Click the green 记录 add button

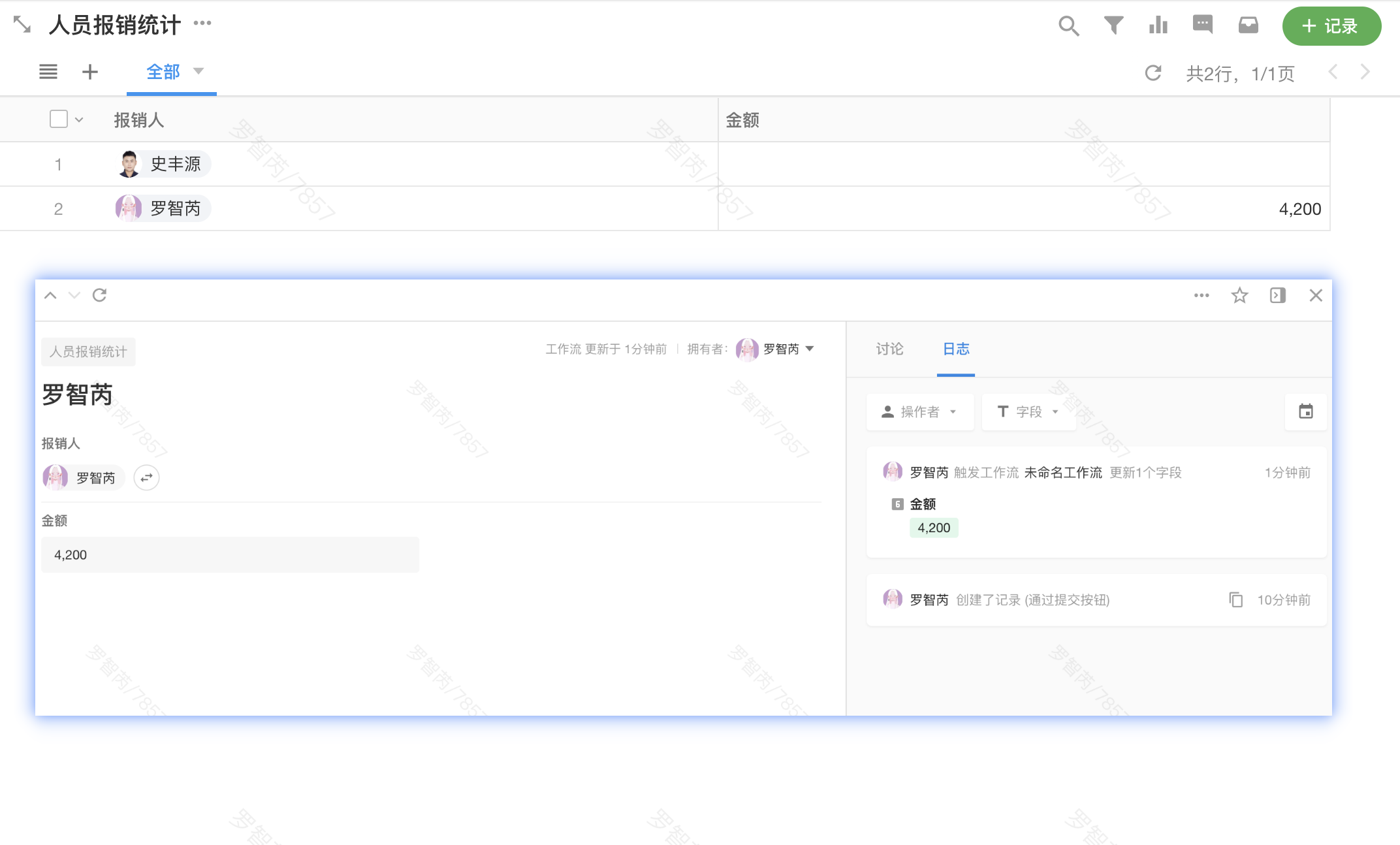tap(1331, 26)
